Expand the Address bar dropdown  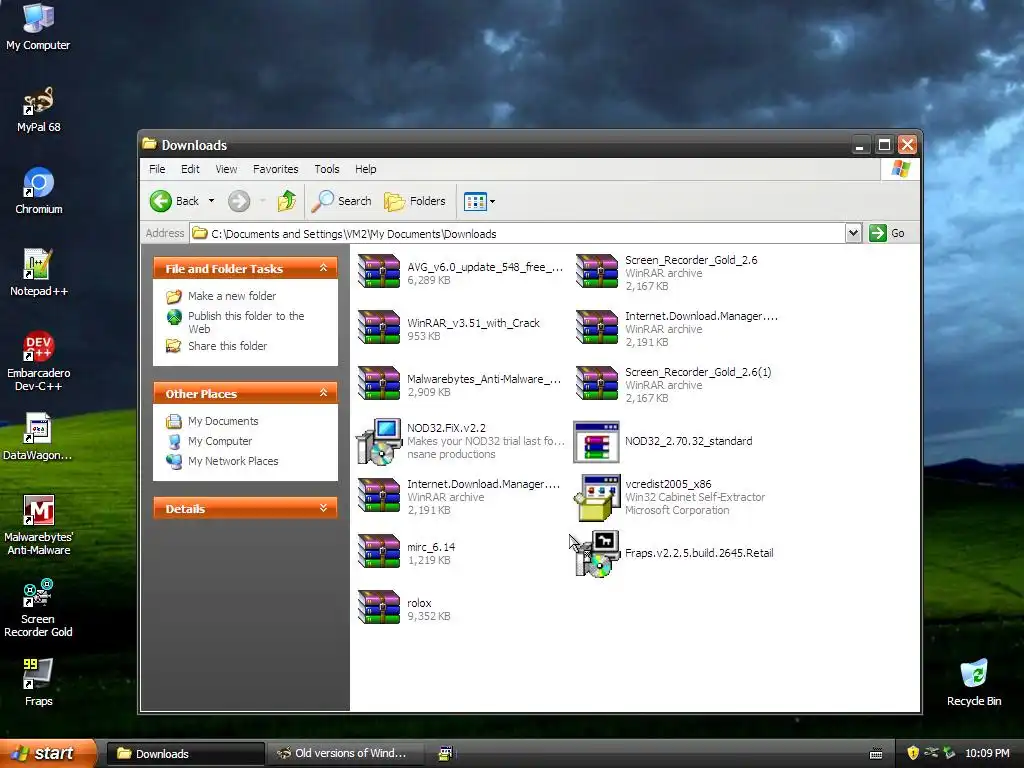[853, 233]
